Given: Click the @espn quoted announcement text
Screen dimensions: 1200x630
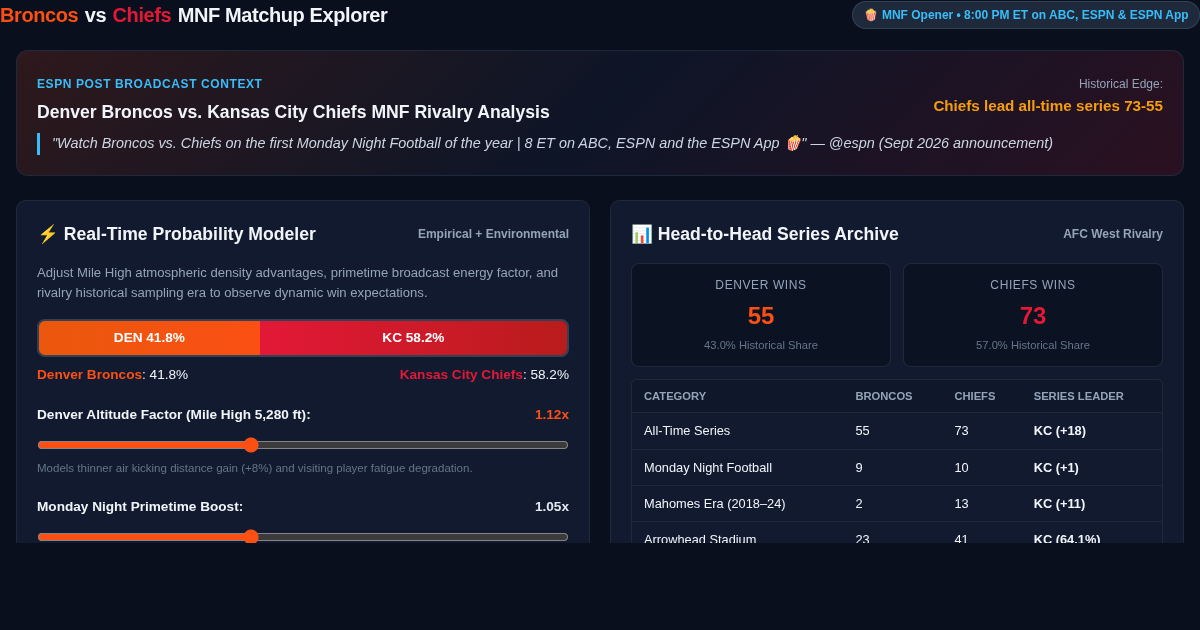Looking at the screenshot, I should pyautogui.click(x=552, y=143).
